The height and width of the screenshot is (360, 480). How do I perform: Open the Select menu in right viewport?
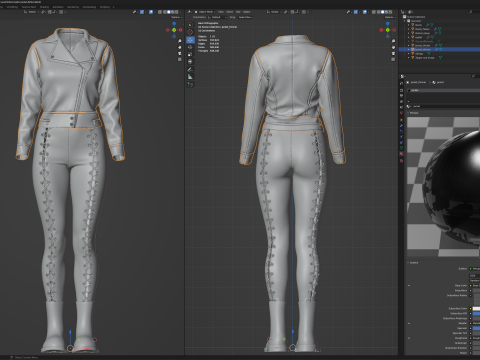[x=230, y=12]
